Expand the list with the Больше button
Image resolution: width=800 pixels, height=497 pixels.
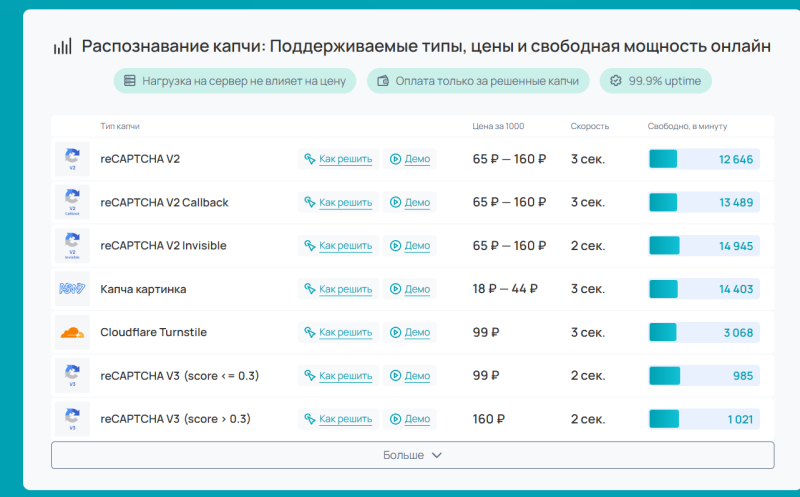coord(413,455)
